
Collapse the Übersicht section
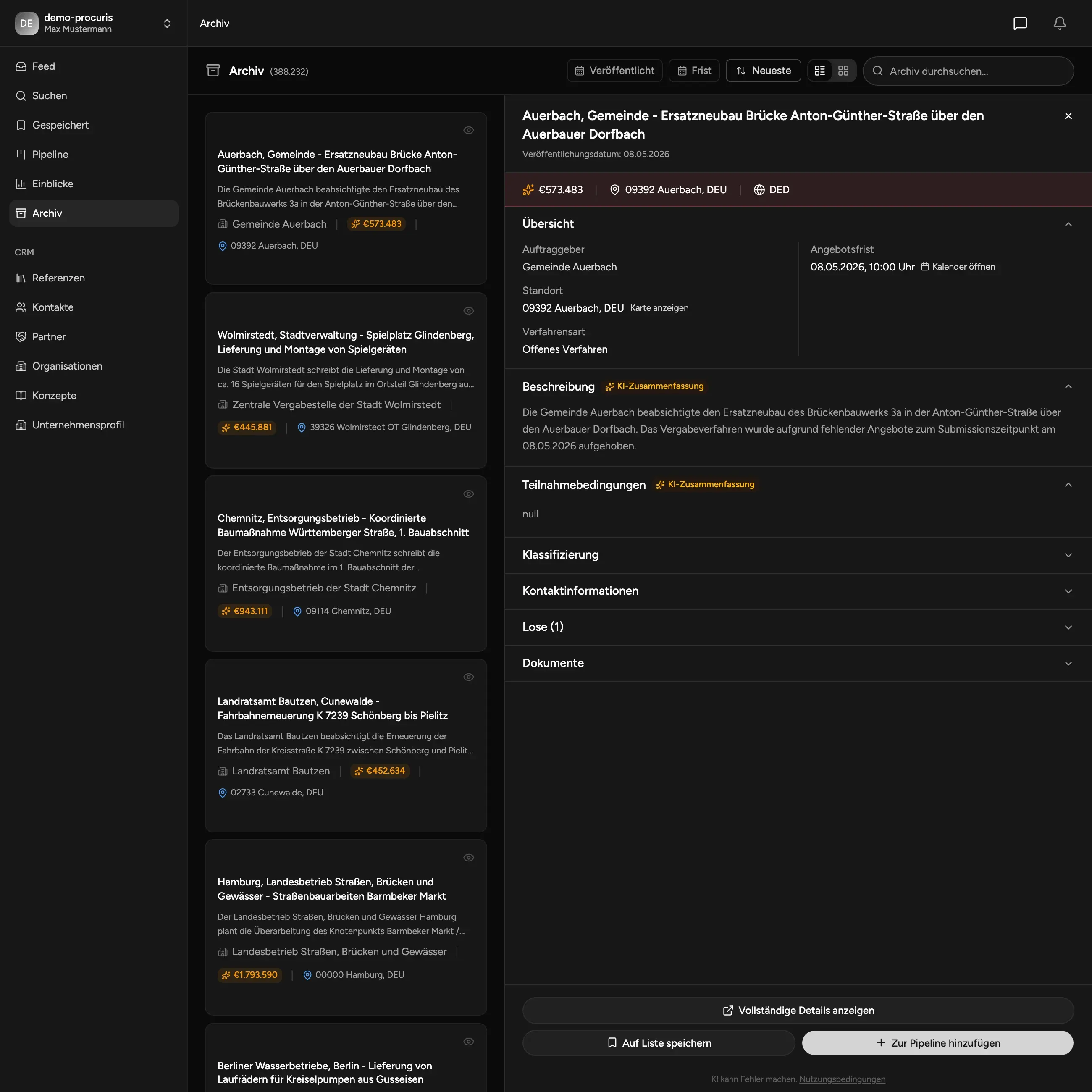pyautogui.click(x=1068, y=224)
